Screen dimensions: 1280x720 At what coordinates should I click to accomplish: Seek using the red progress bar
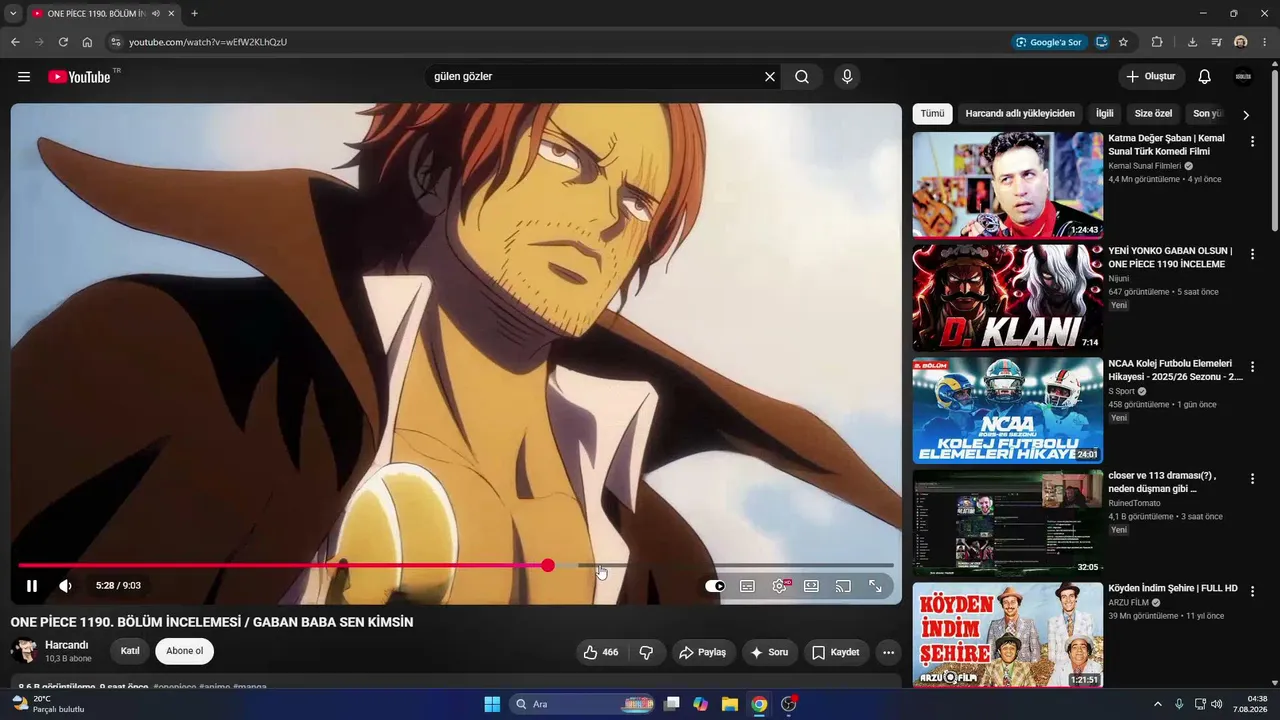pos(456,566)
